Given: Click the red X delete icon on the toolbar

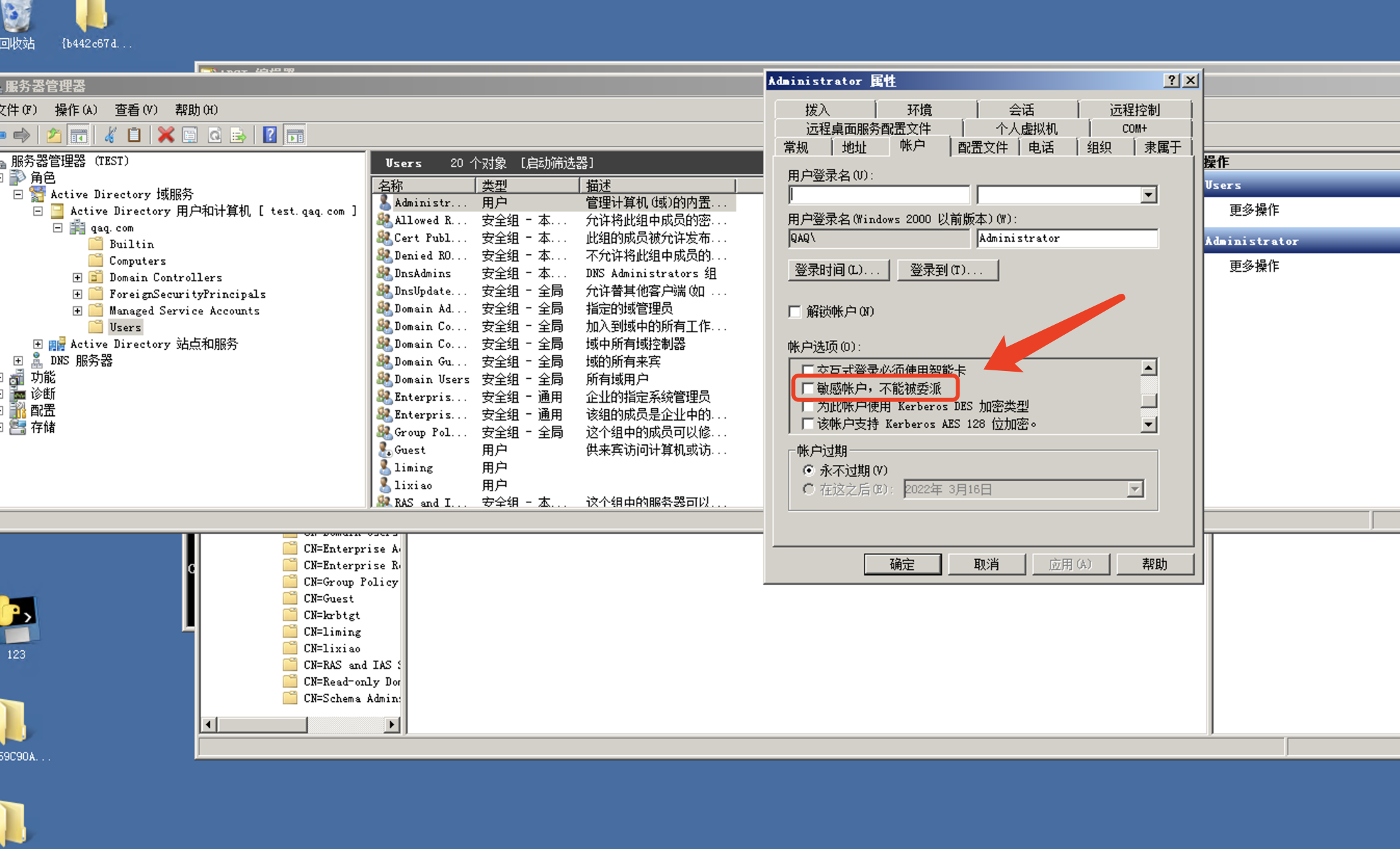Looking at the screenshot, I should click(166, 135).
